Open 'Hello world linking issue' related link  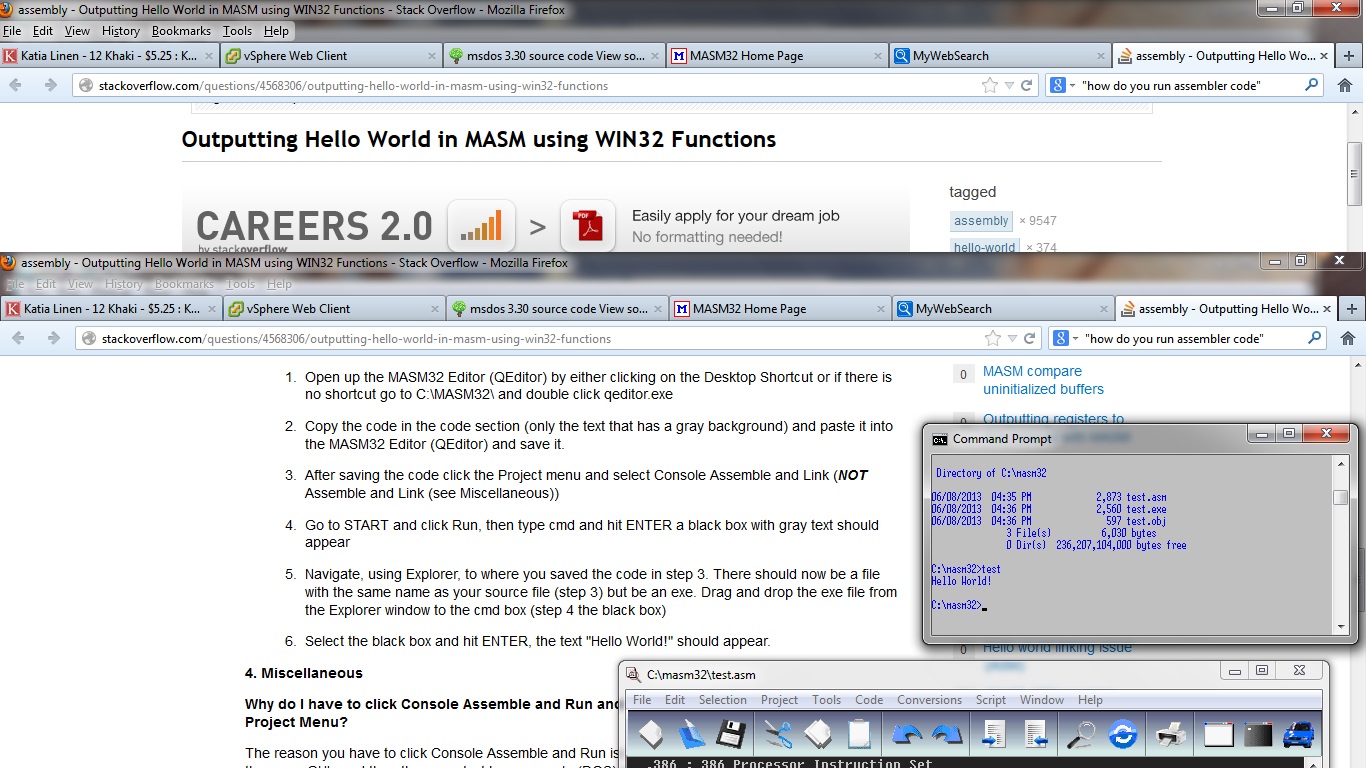pos(1057,648)
